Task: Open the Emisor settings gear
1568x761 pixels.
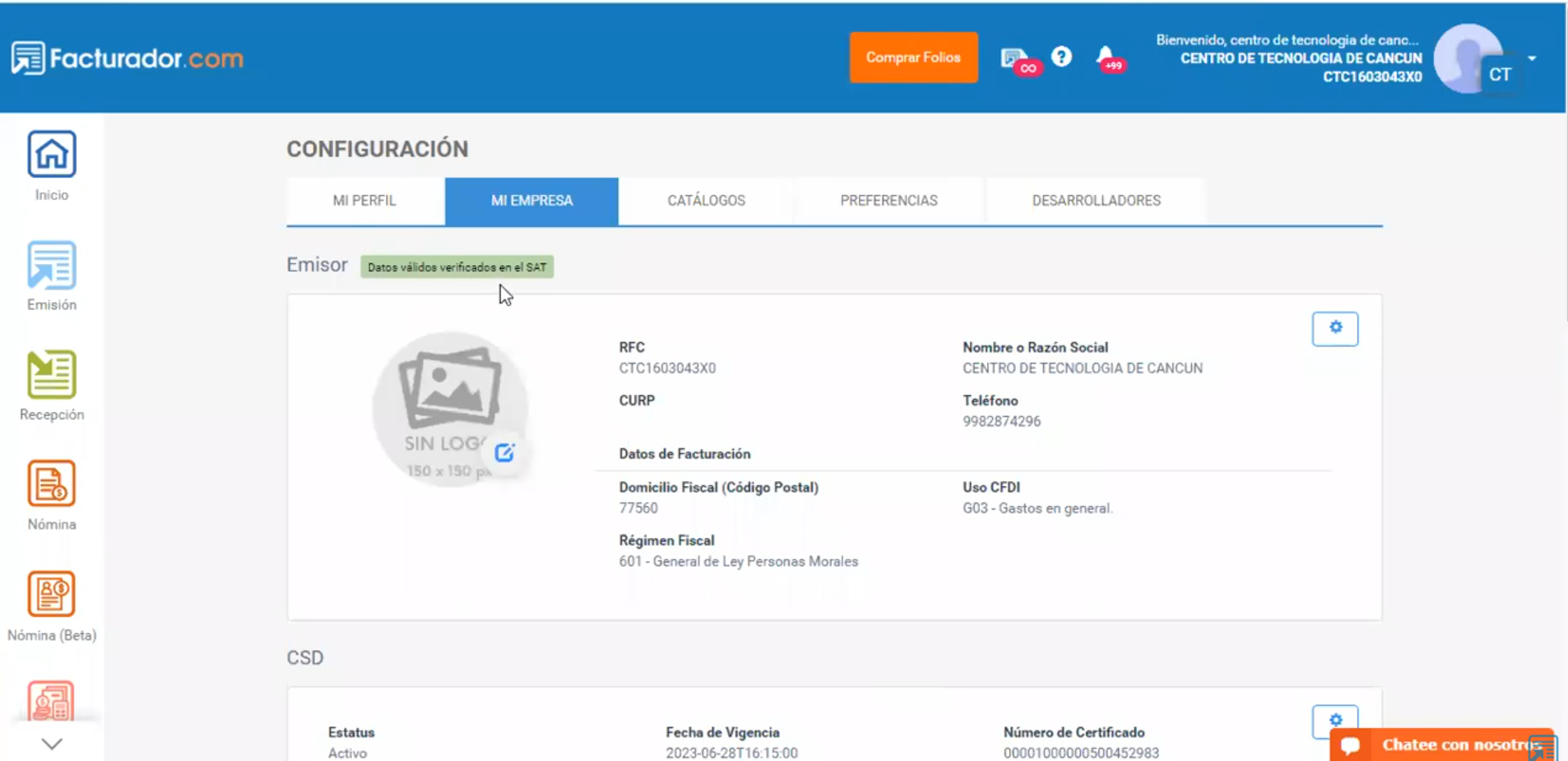Action: click(1335, 327)
